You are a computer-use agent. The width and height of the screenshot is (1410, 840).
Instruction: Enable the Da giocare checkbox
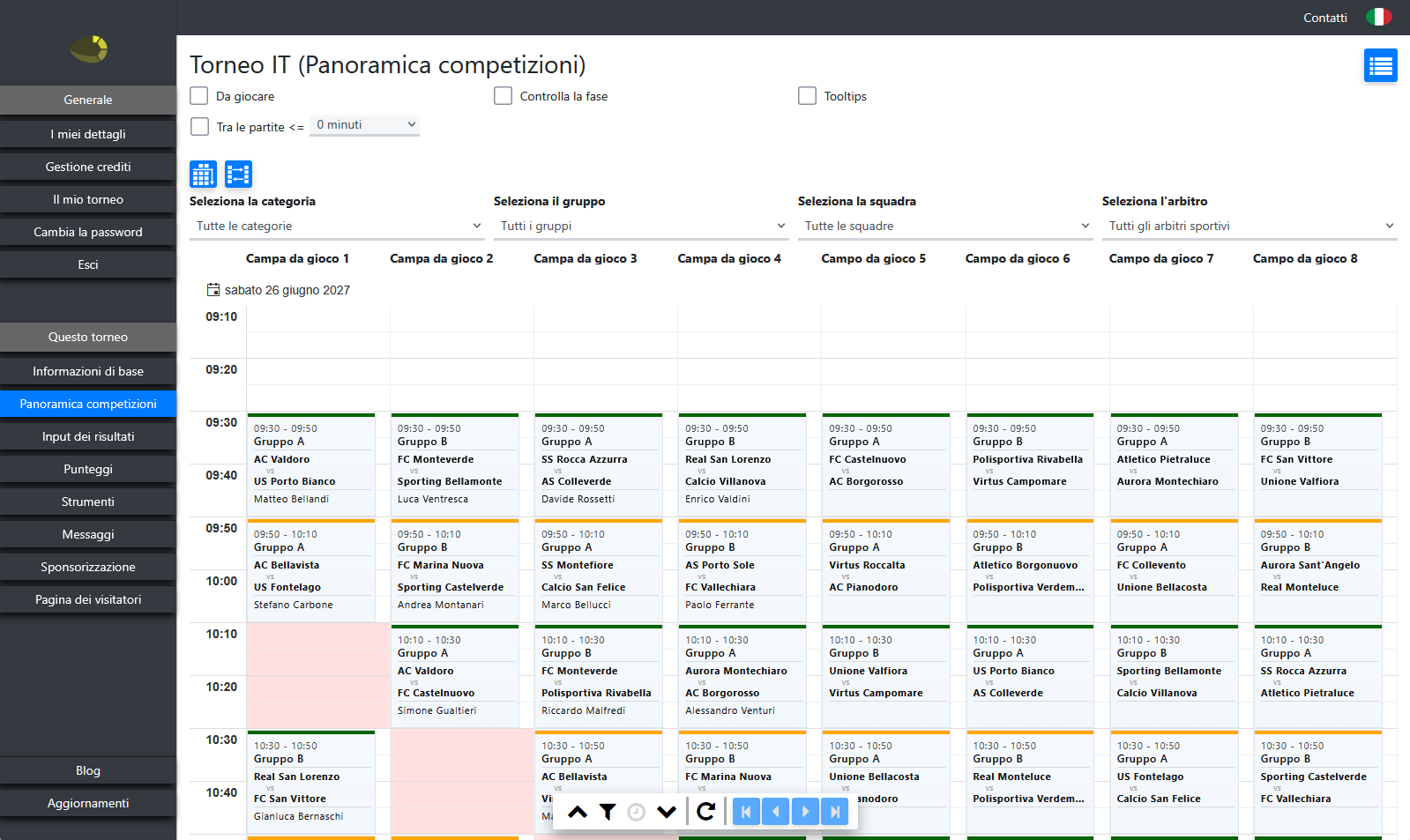pyautogui.click(x=199, y=96)
